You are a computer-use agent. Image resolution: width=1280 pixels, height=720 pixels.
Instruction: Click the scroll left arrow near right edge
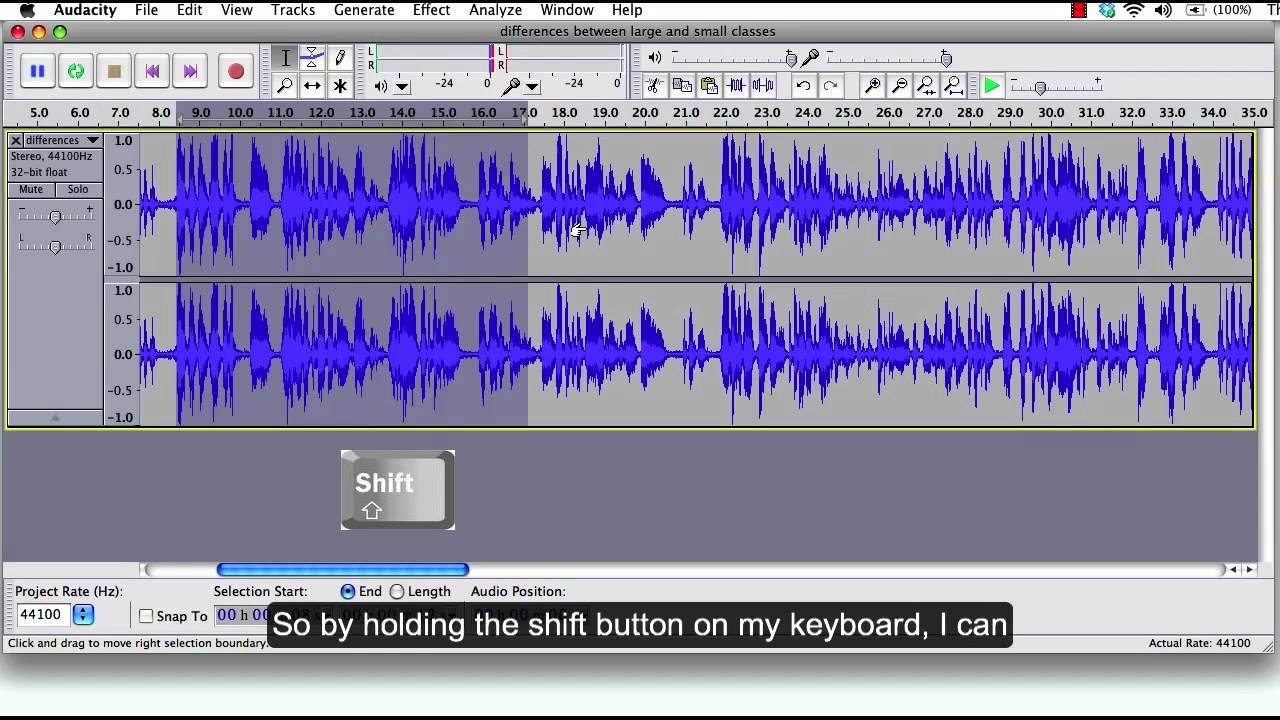pyautogui.click(x=1233, y=569)
